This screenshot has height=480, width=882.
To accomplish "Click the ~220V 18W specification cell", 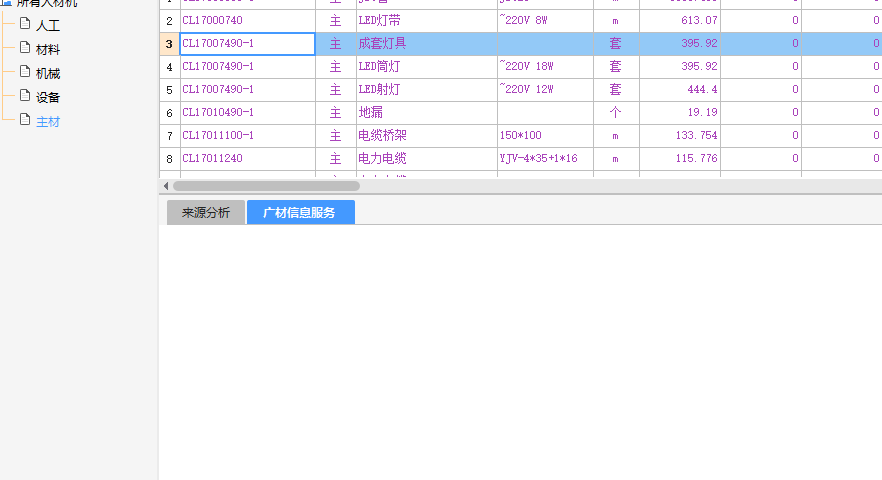I will click(545, 67).
